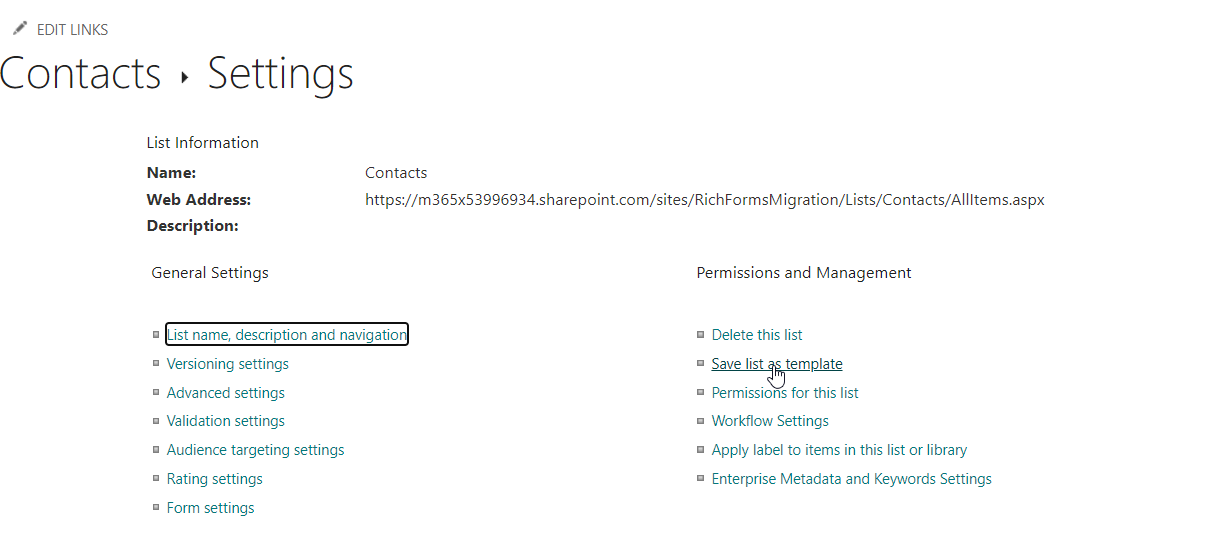Click the Contacts breadcrumb title
Viewport: 1216px width, 552px height.
pyautogui.click(x=80, y=74)
